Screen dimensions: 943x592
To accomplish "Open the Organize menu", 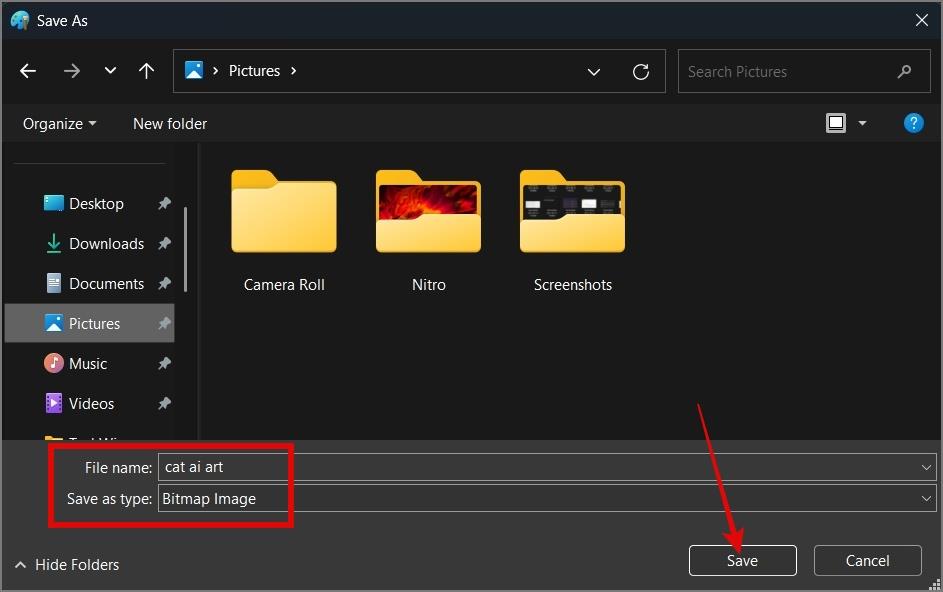I will [x=59, y=124].
